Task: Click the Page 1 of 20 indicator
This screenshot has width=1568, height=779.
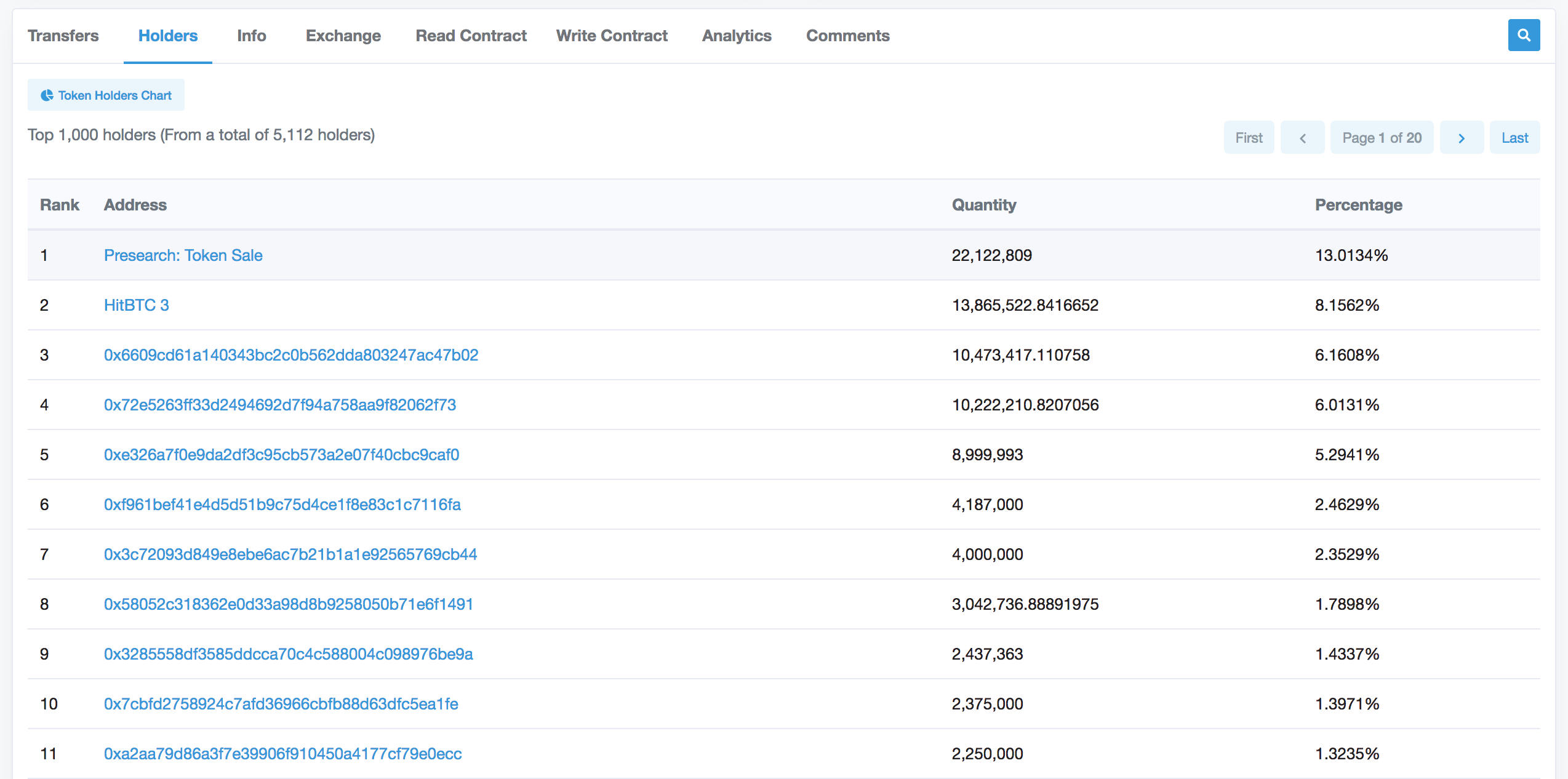Action: click(1382, 138)
